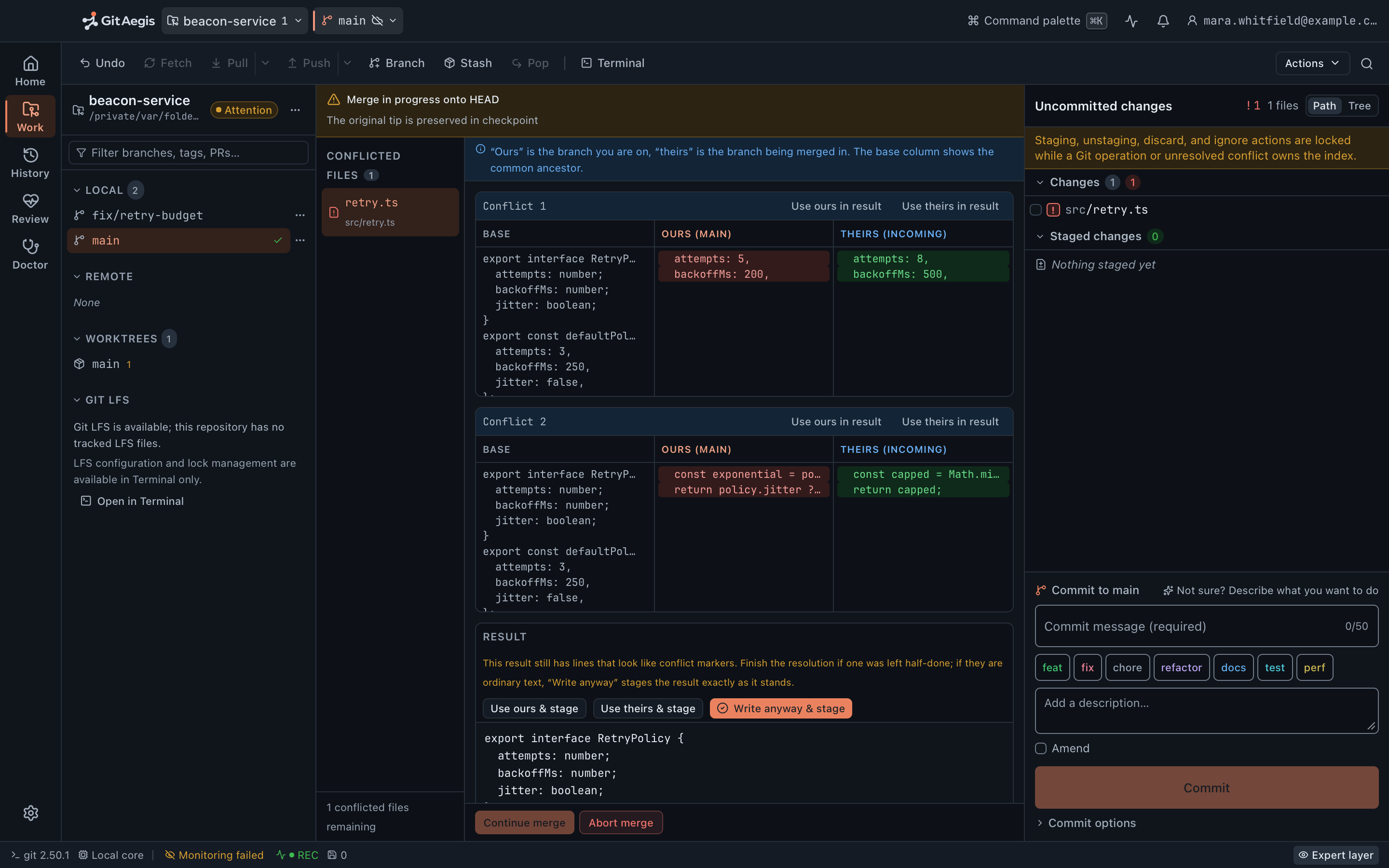Open more options for main branch
Screen dimensions: 1389x868
click(x=300, y=241)
